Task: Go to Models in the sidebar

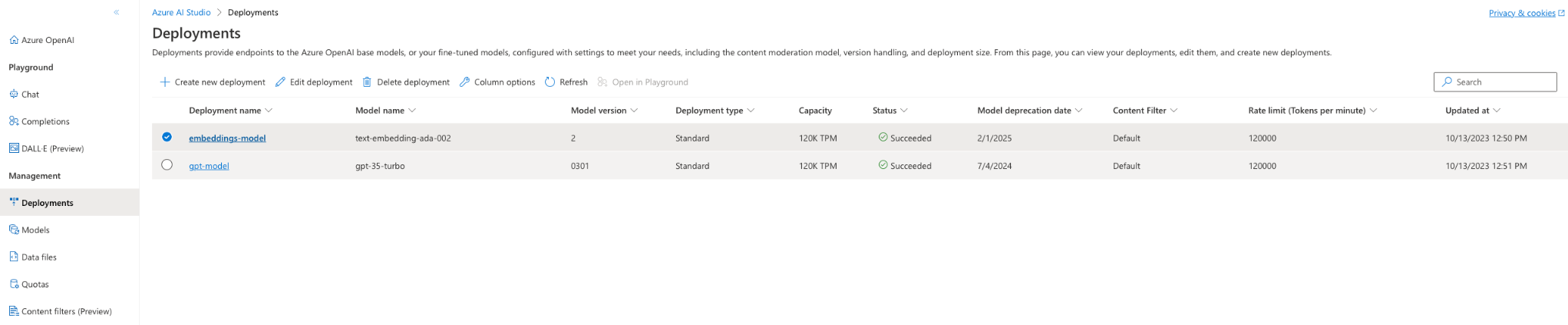Action: tap(35, 230)
